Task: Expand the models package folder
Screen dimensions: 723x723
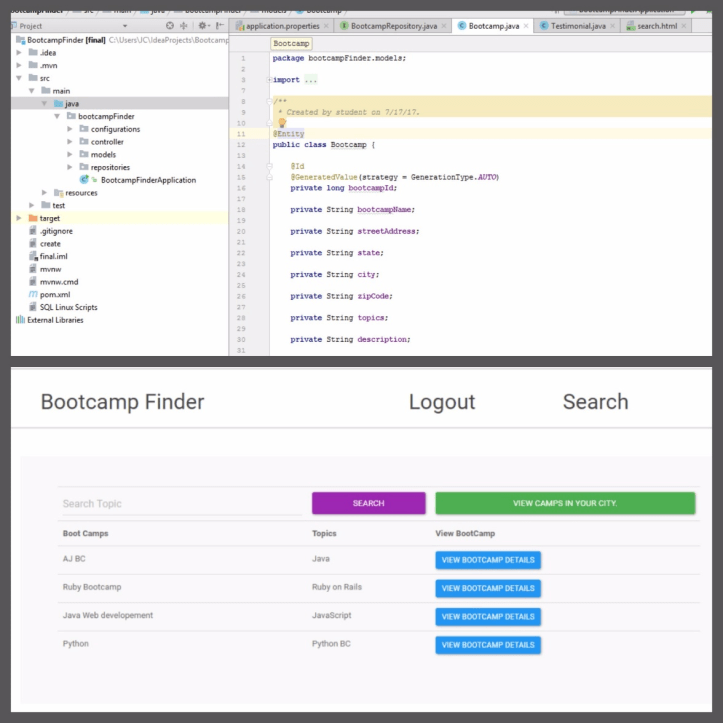Action: [70, 155]
